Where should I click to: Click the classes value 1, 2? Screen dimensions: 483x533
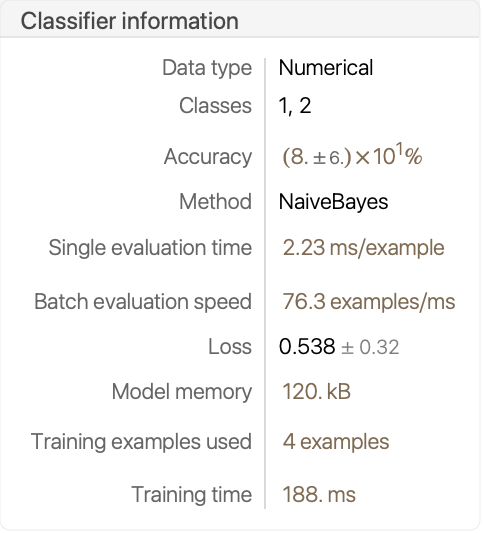pos(295,105)
